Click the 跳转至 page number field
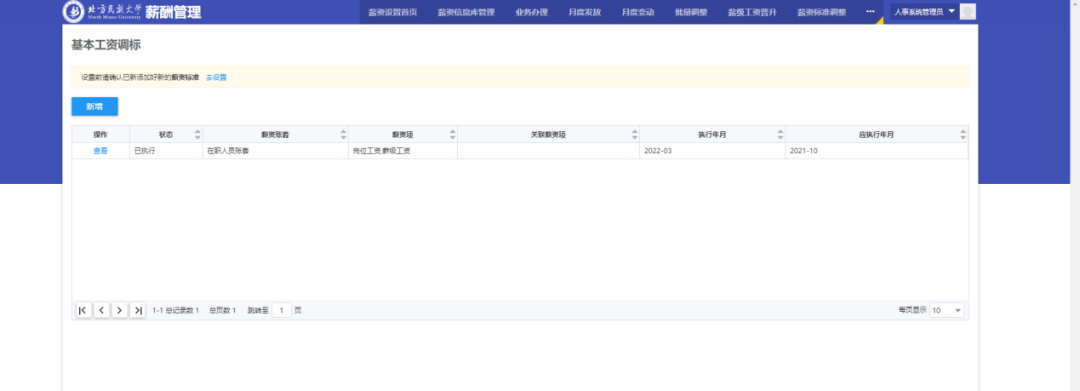 (x=281, y=310)
